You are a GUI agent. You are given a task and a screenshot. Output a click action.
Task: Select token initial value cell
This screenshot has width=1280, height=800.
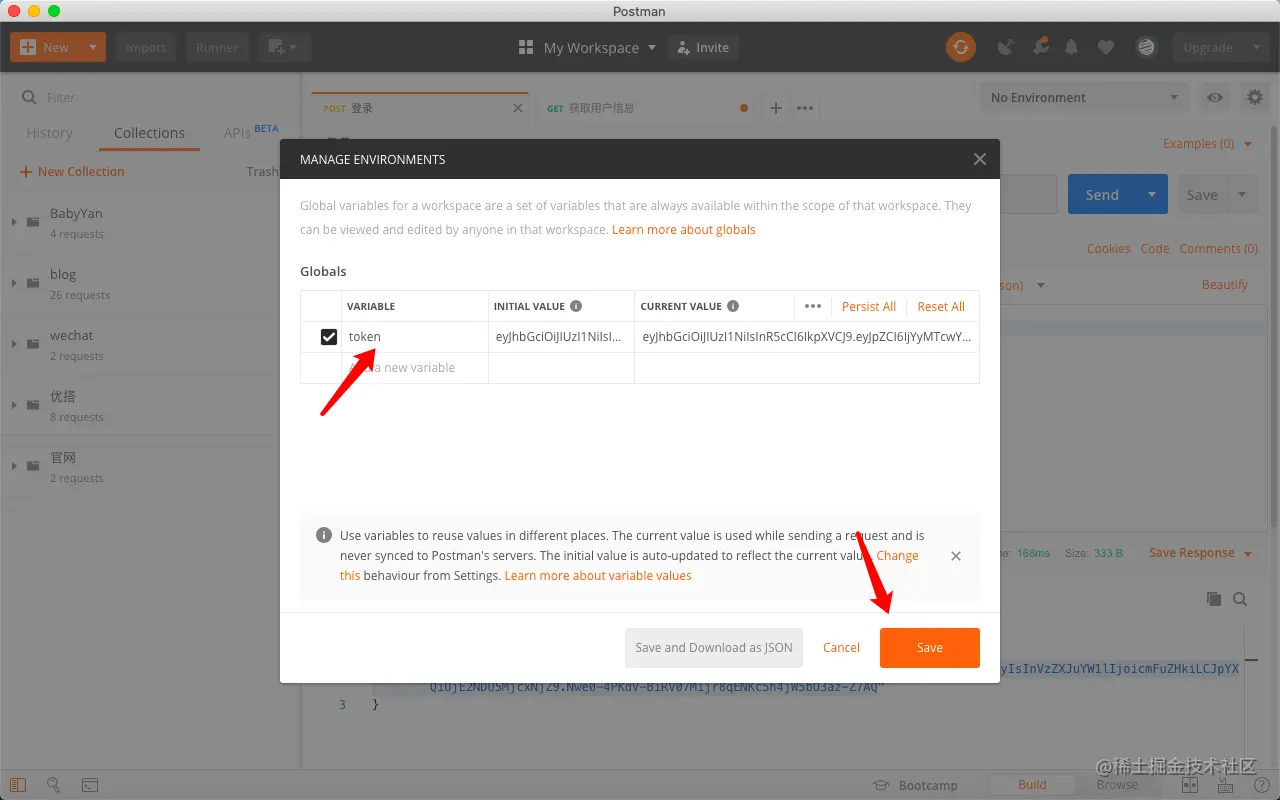(561, 337)
